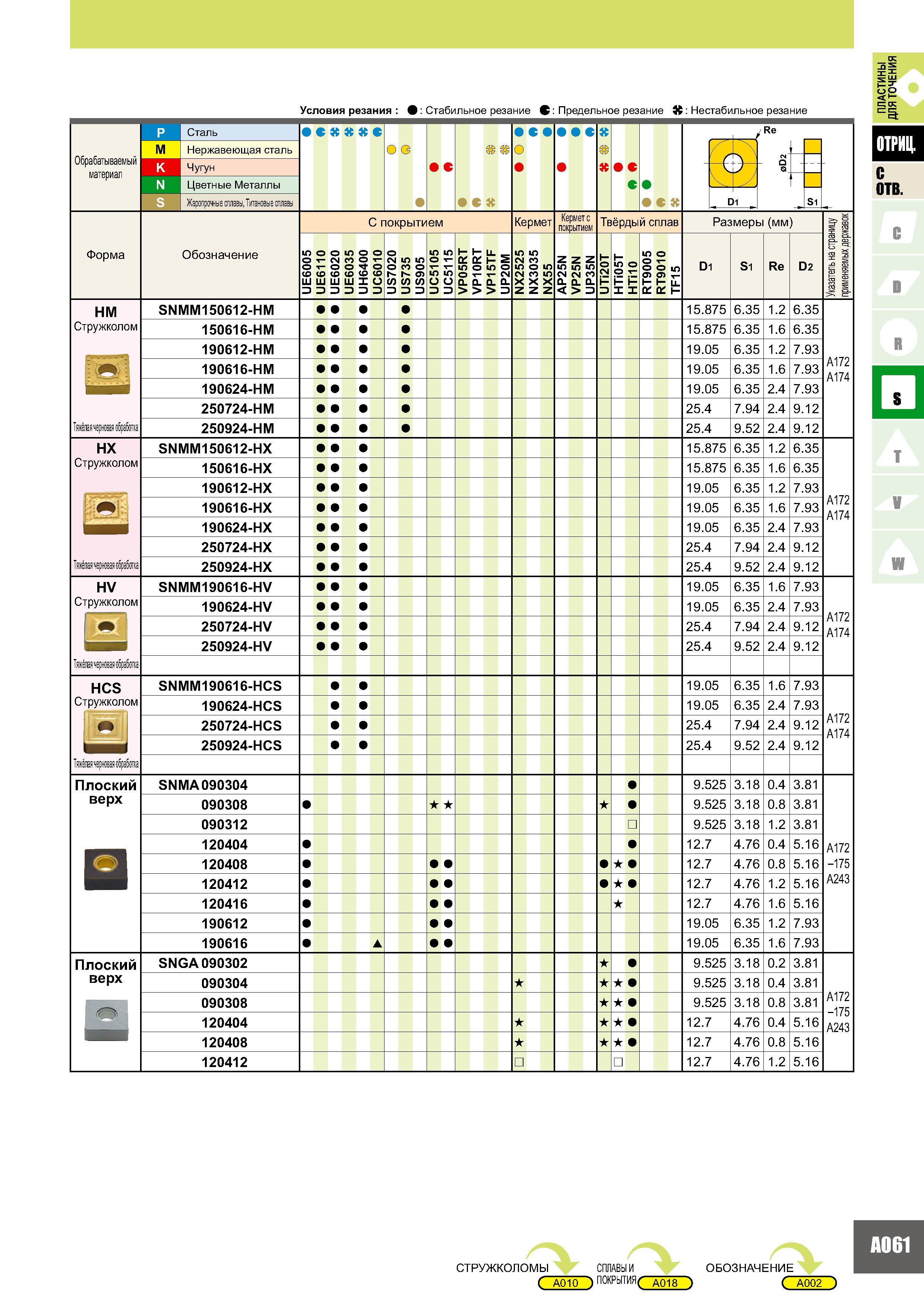Select designation SNGA 090302
924x1307 pixels.
point(203,963)
